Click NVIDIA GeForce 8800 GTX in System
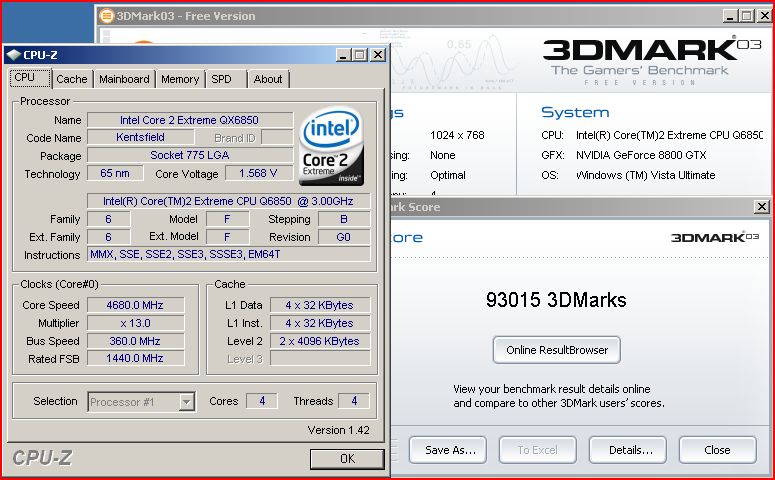The width and height of the screenshot is (775, 480). 641,155
